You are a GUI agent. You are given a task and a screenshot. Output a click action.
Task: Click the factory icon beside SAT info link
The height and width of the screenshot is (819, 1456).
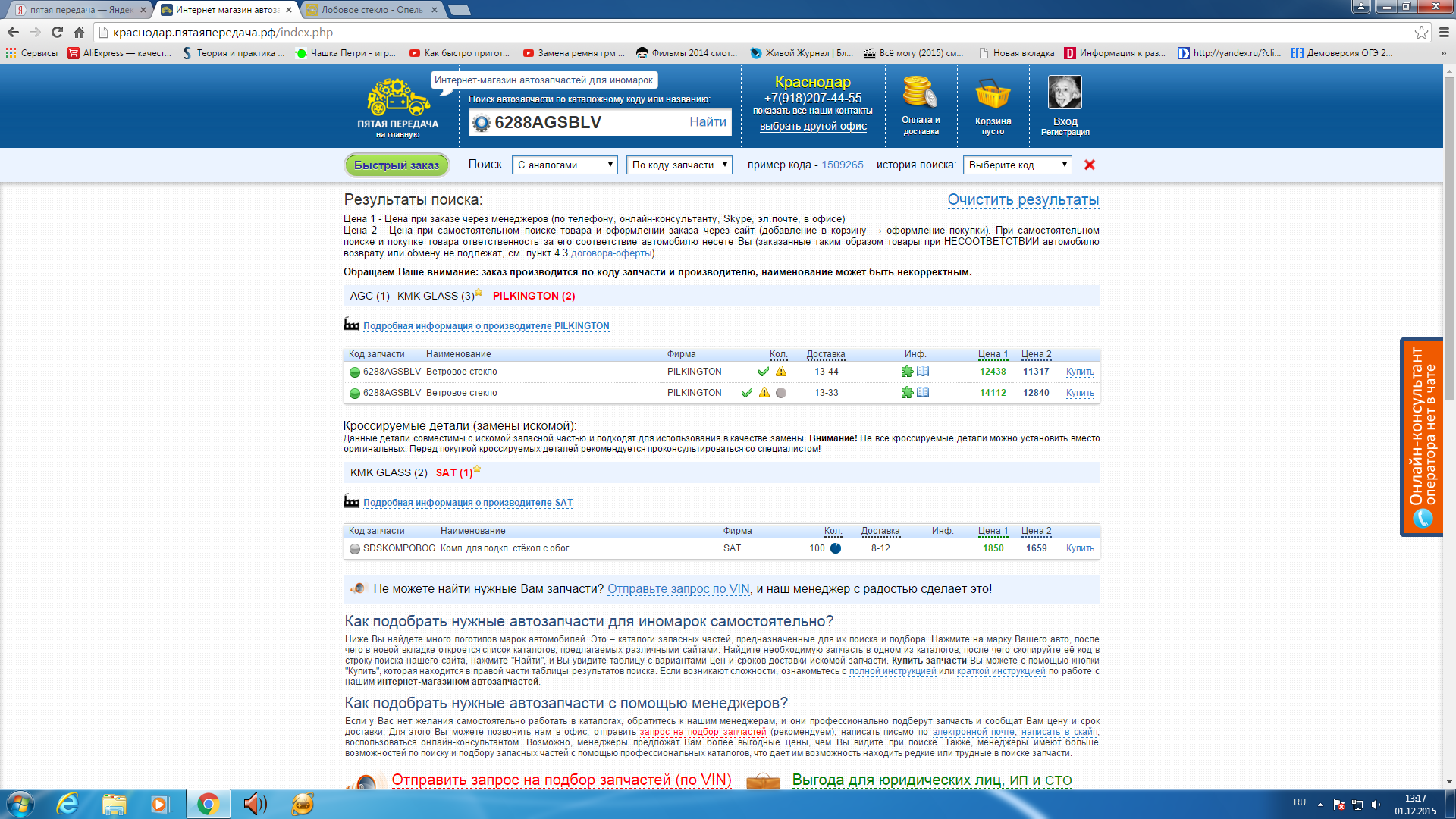click(x=351, y=501)
